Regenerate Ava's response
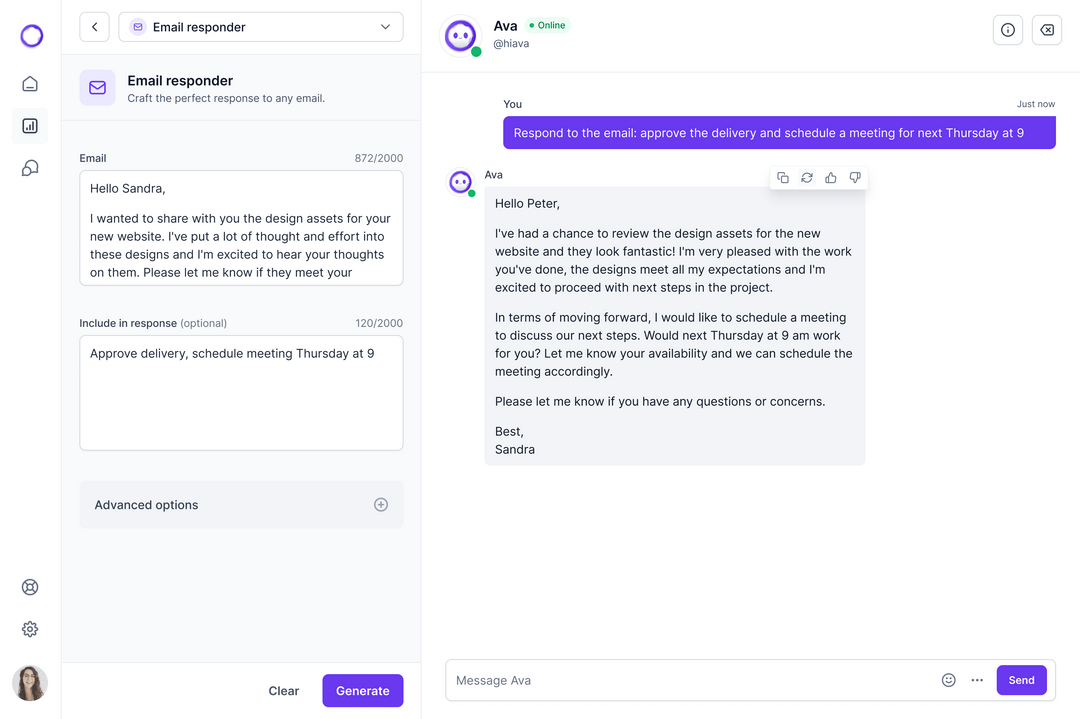This screenshot has width=1080, height=719. click(x=807, y=177)
